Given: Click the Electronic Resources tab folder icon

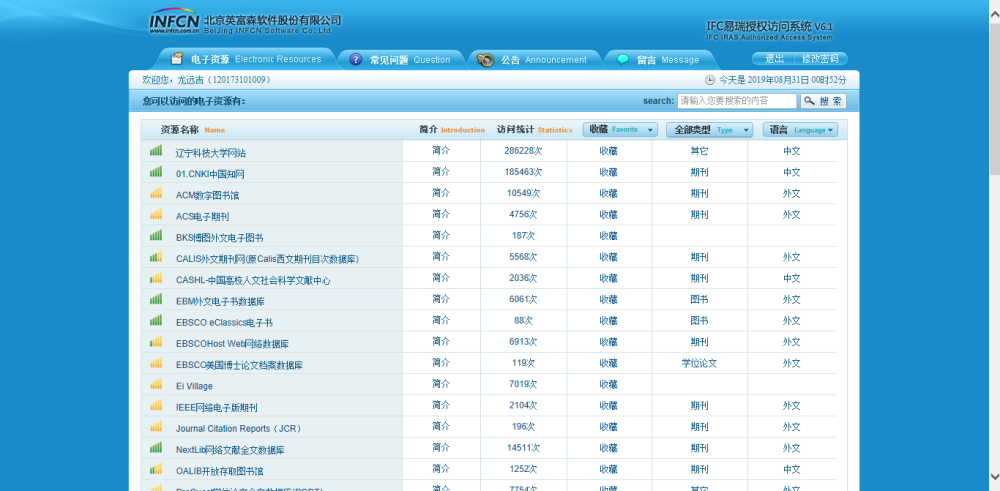Looking at the screenshot, I should pos(177,59).
